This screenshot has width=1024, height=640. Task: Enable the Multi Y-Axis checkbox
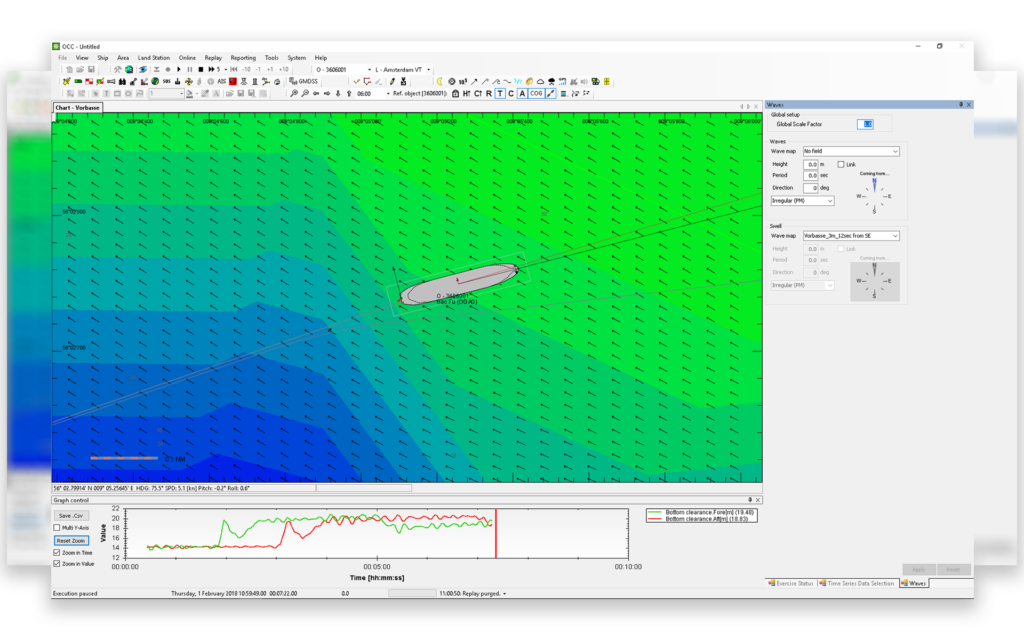coord(57,527)
